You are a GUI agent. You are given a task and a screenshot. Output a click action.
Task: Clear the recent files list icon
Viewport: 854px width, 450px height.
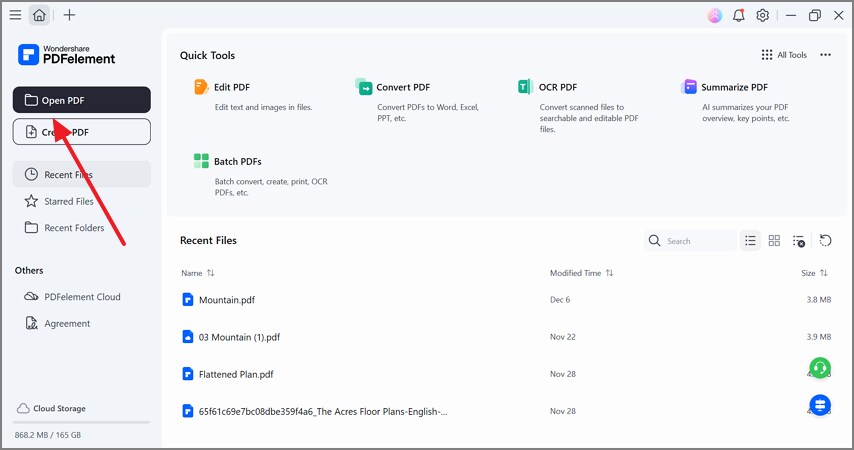point(798,241)
